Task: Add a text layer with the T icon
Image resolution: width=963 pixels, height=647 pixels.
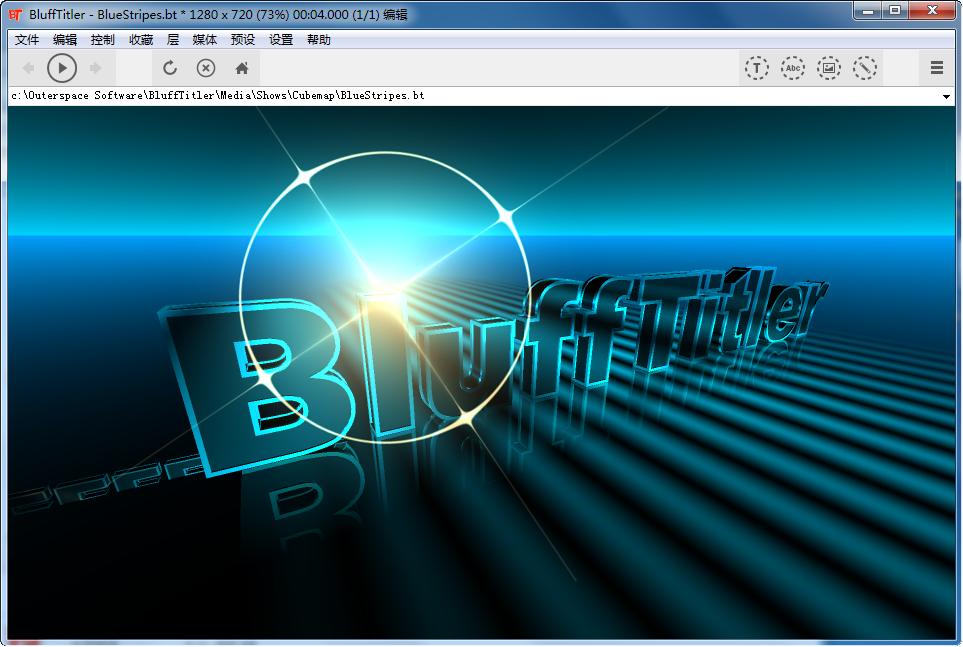Action: tap(757, 68)
